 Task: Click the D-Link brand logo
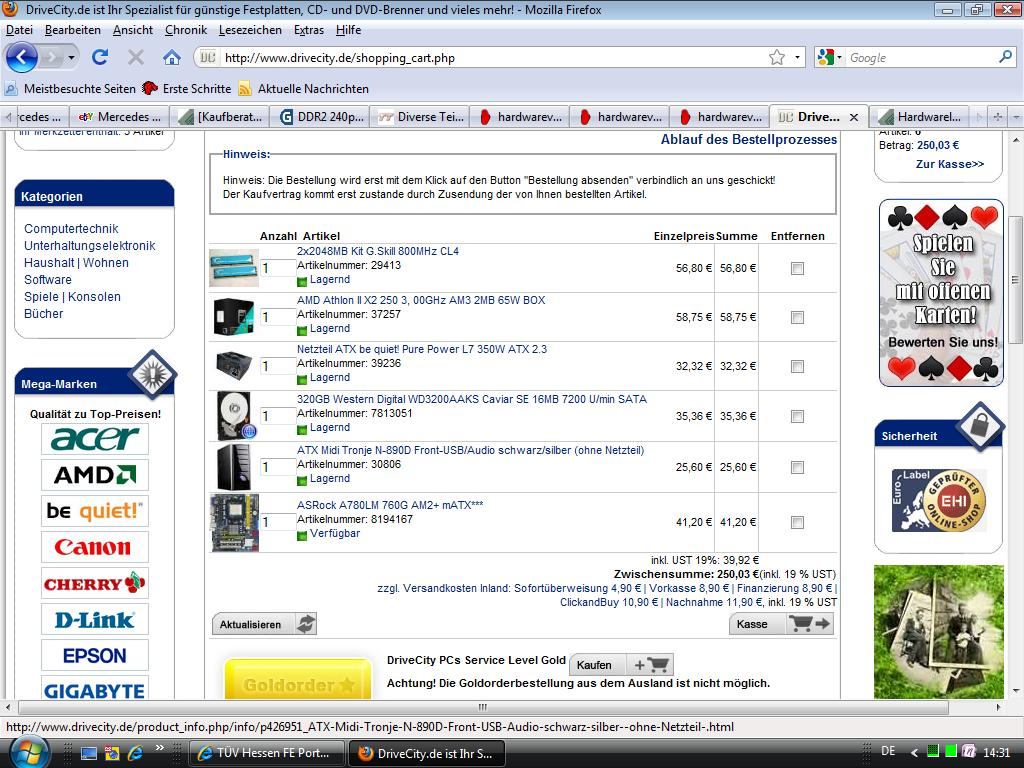click(95, 619)
